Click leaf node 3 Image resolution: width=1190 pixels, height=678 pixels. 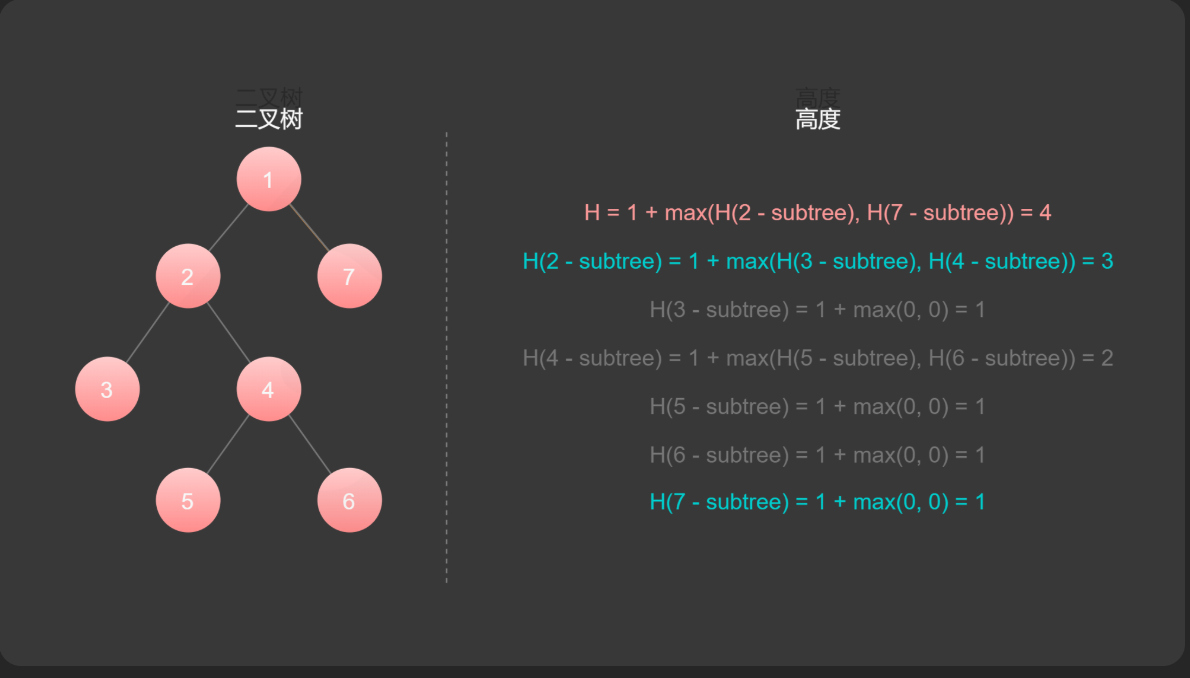[x=107, y=389]
